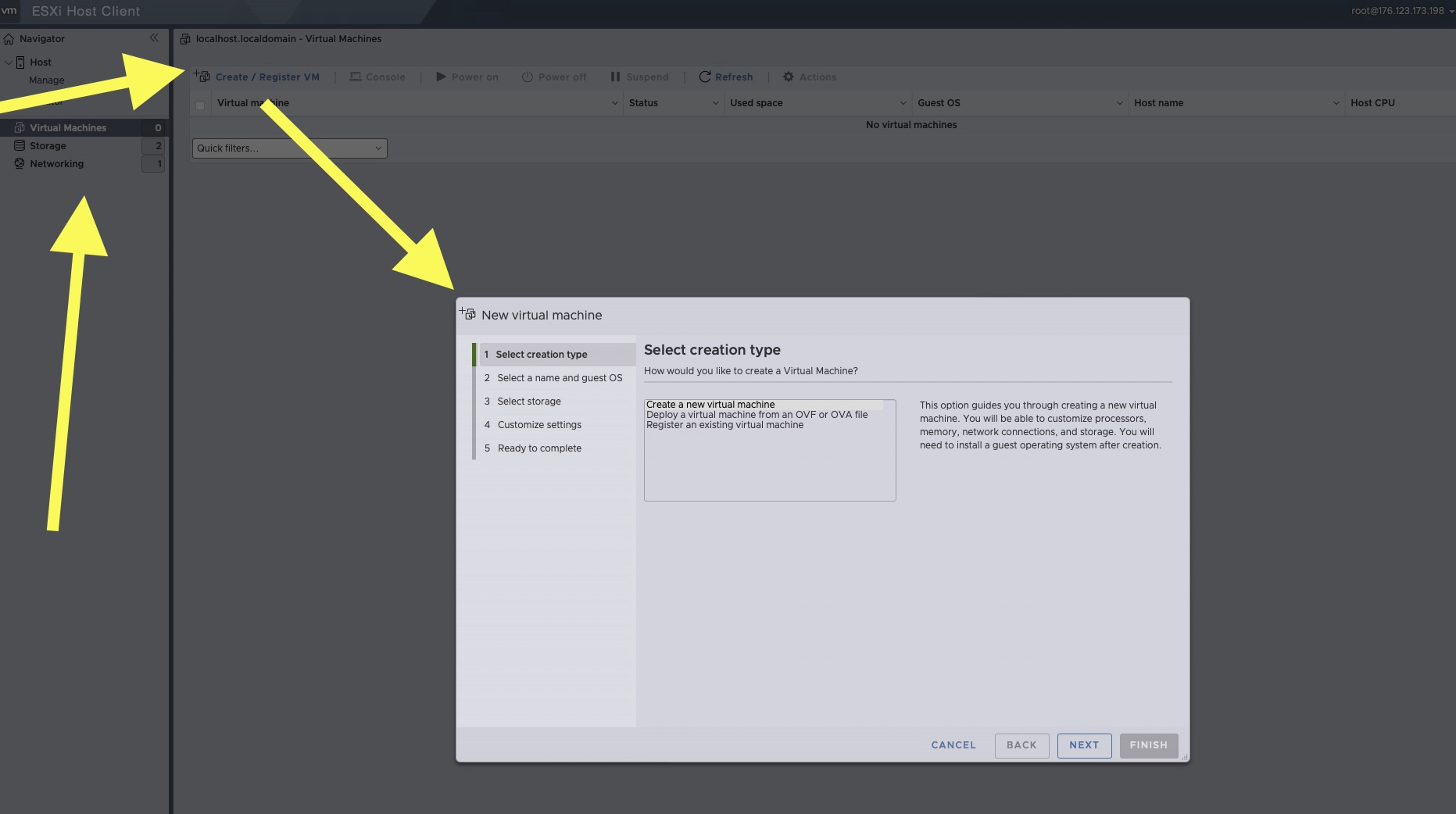
Task: Select Storage in Navigator
Action: point(48,146)
